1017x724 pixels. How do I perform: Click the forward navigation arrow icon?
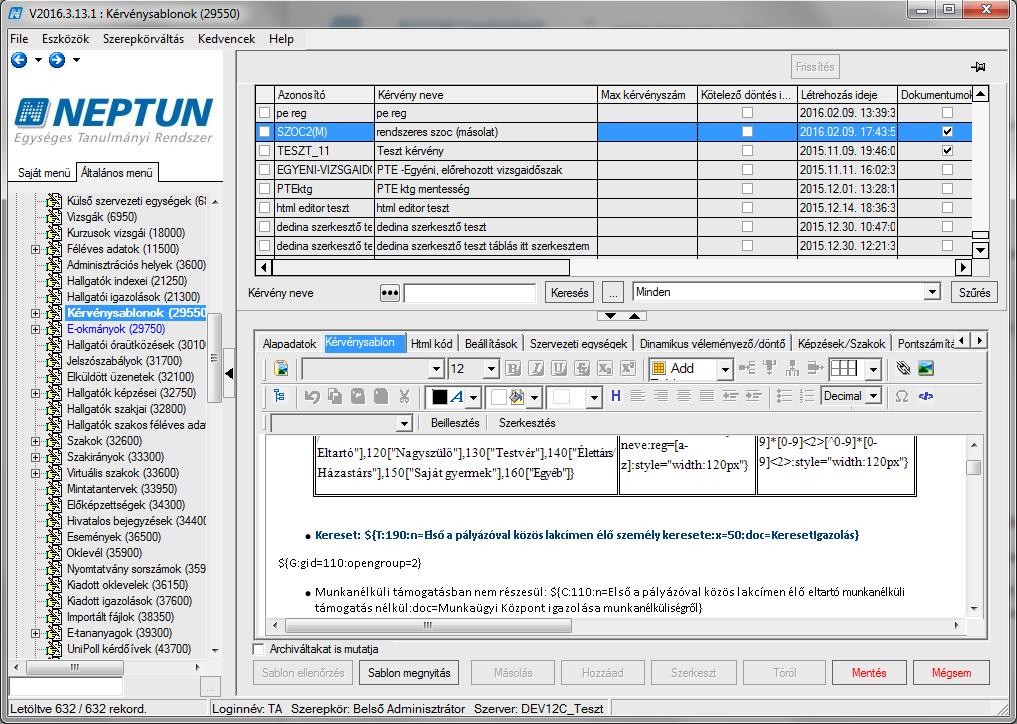(57, 60)
